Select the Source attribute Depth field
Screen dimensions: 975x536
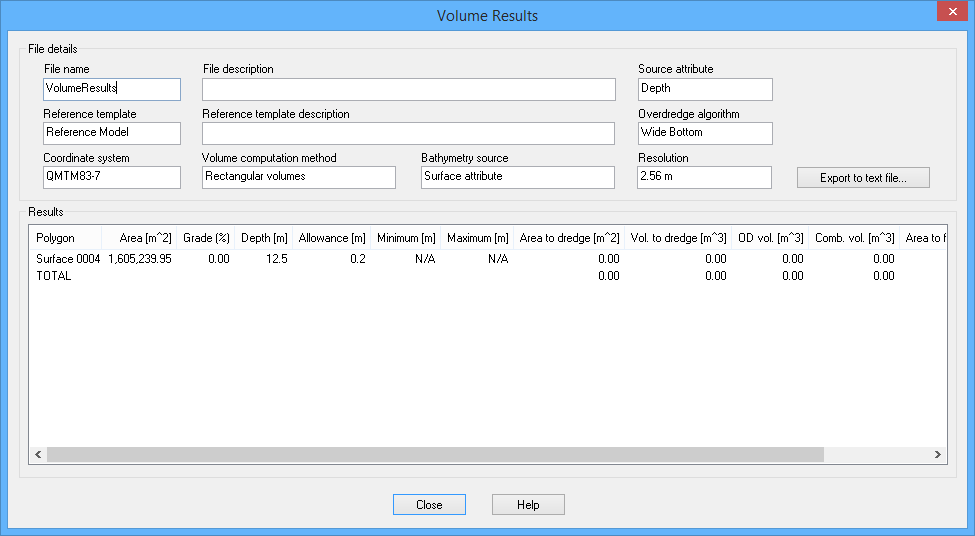pyautogui.click(x=704, y=89)
